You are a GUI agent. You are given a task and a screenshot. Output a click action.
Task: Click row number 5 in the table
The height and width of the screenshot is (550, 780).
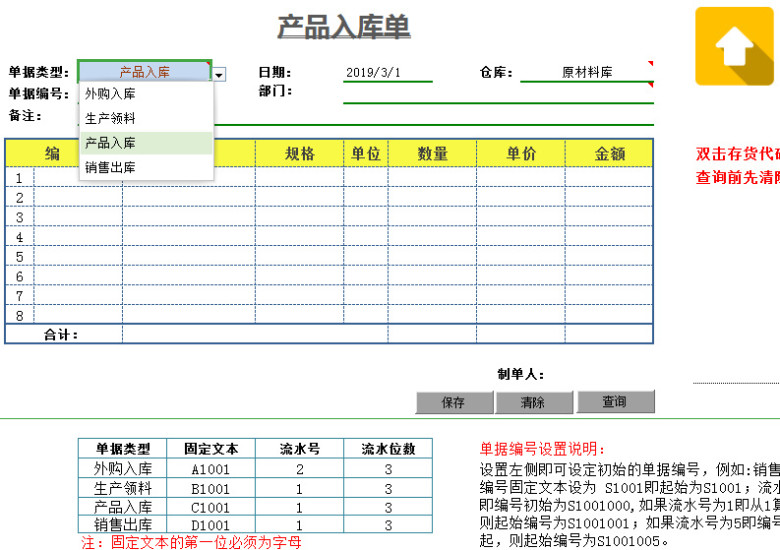[x=19, y=257]
